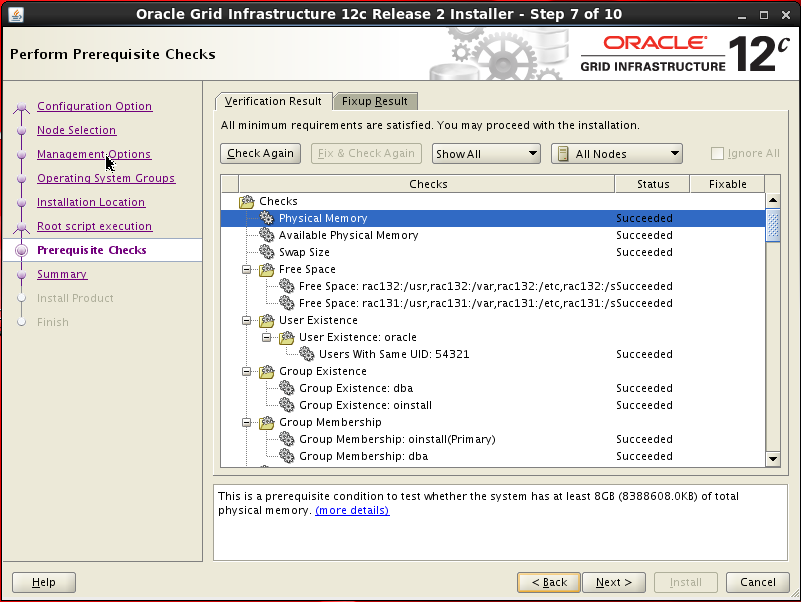Screen dimensions: 801x602
Task: Click the Group Membership folder icon
Action: 267,423
